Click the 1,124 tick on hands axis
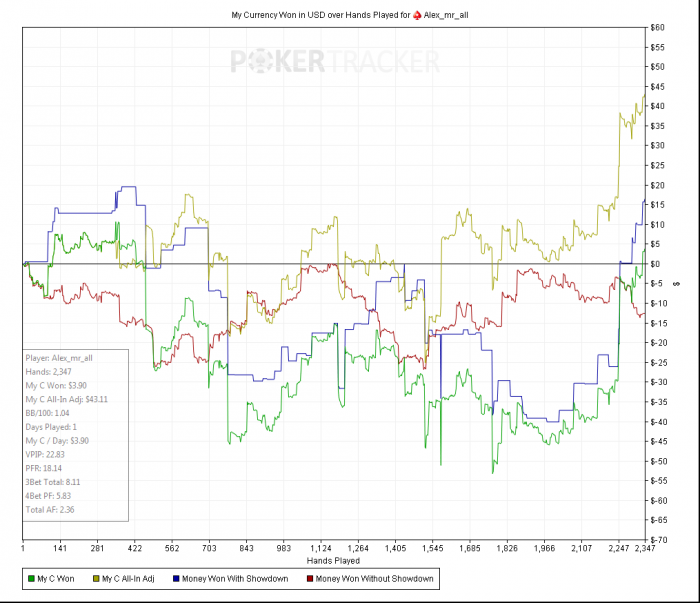 [321, 548]
